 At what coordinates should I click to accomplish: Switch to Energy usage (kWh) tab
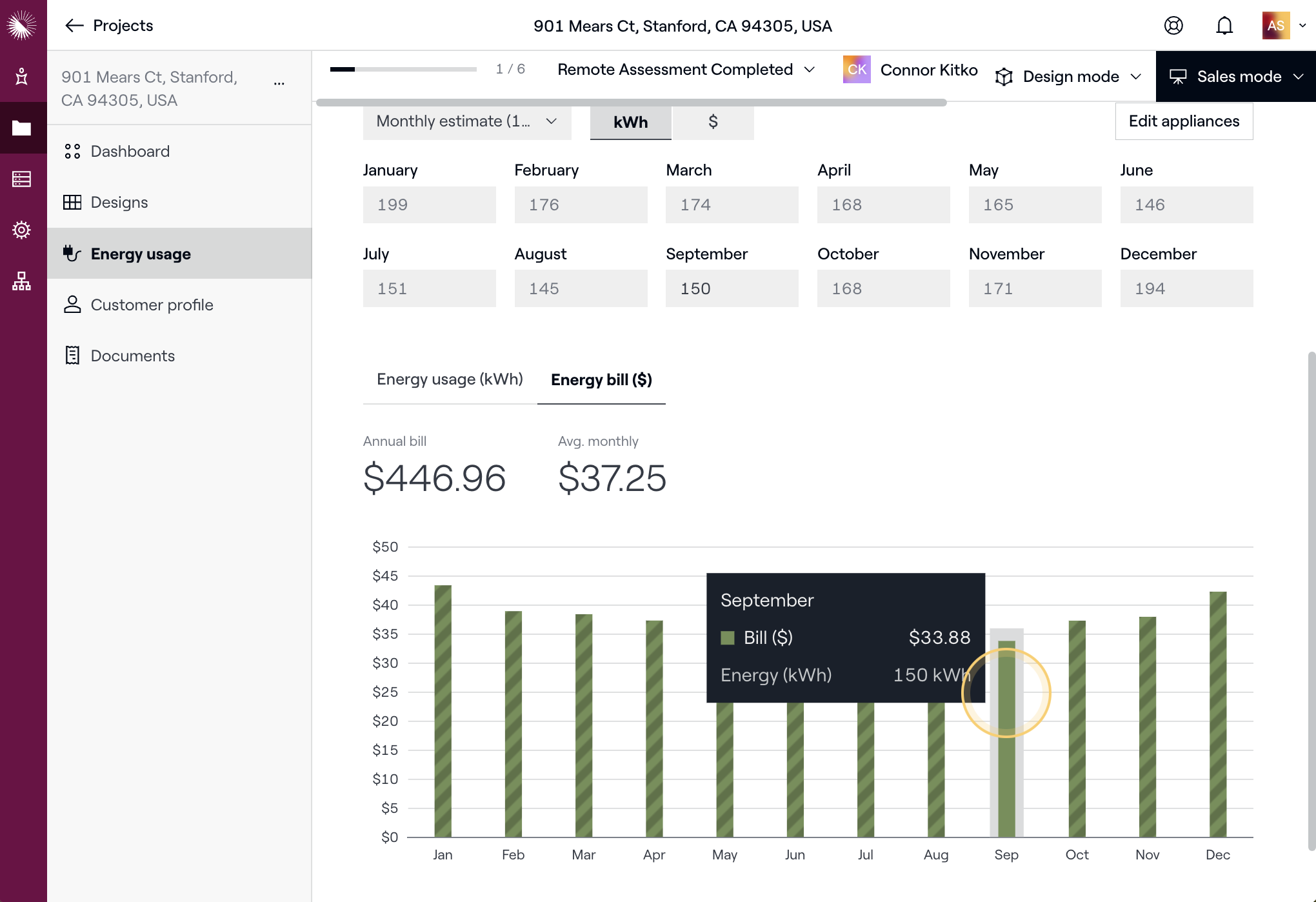(450, 379)
